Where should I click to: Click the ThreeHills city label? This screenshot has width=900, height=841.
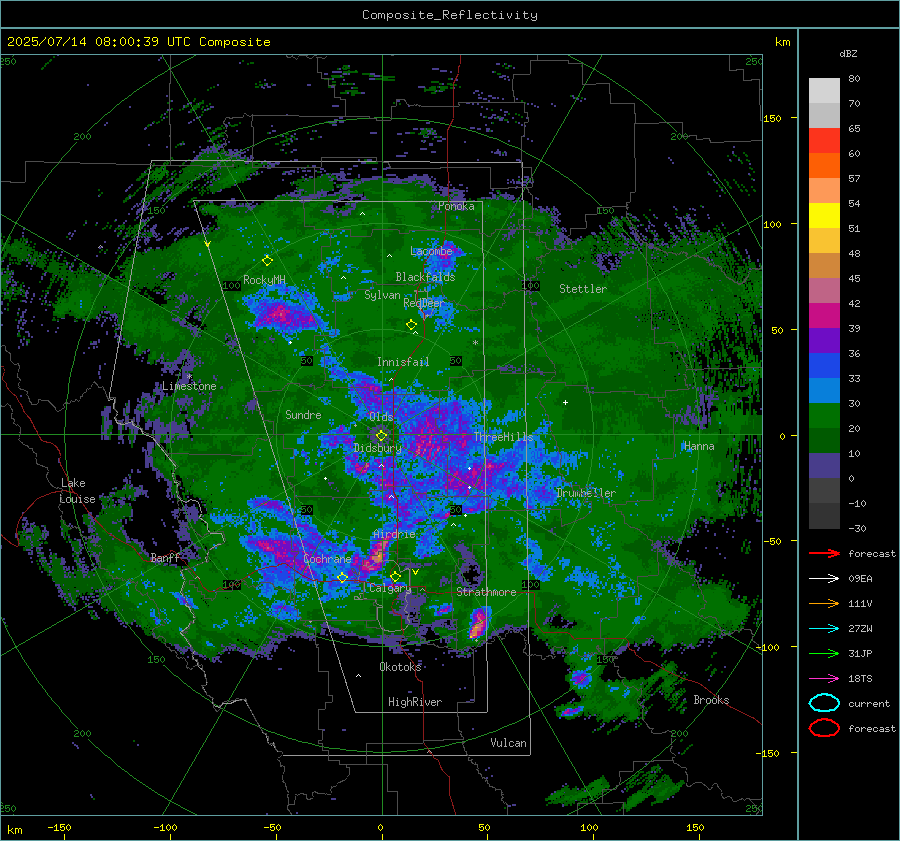[x=503, y=437]
